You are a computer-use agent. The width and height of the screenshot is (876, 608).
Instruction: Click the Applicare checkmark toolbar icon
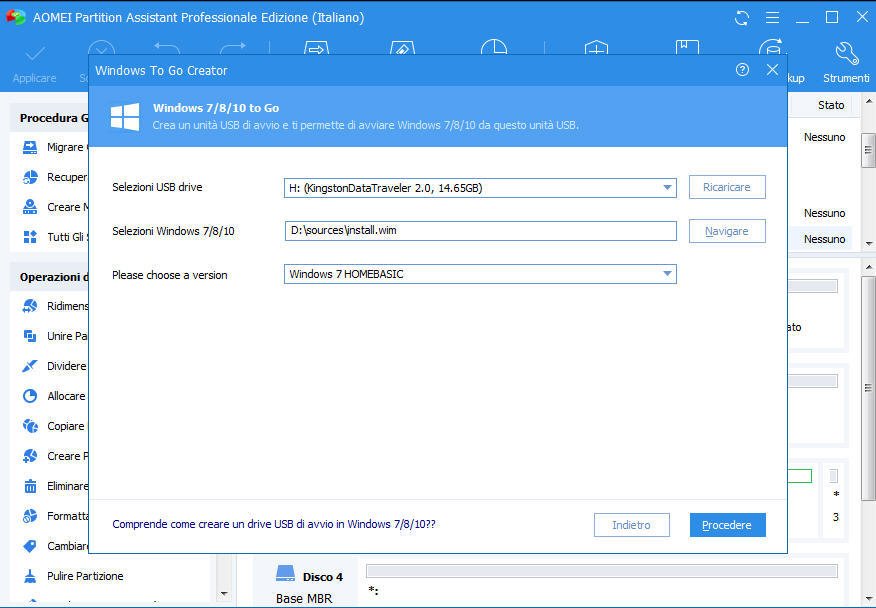click(x=35, y=54)
